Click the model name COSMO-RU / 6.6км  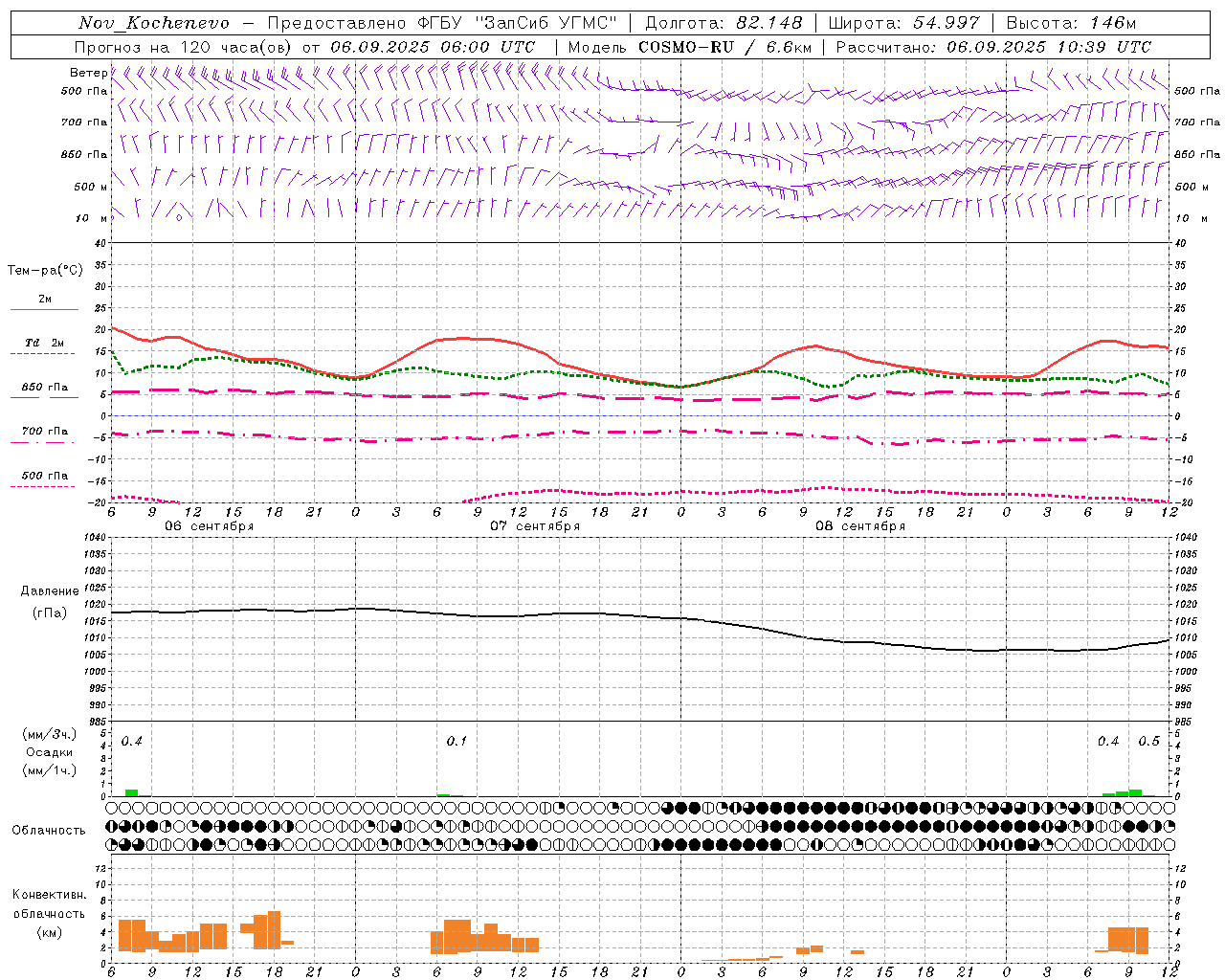pos(726,47)
